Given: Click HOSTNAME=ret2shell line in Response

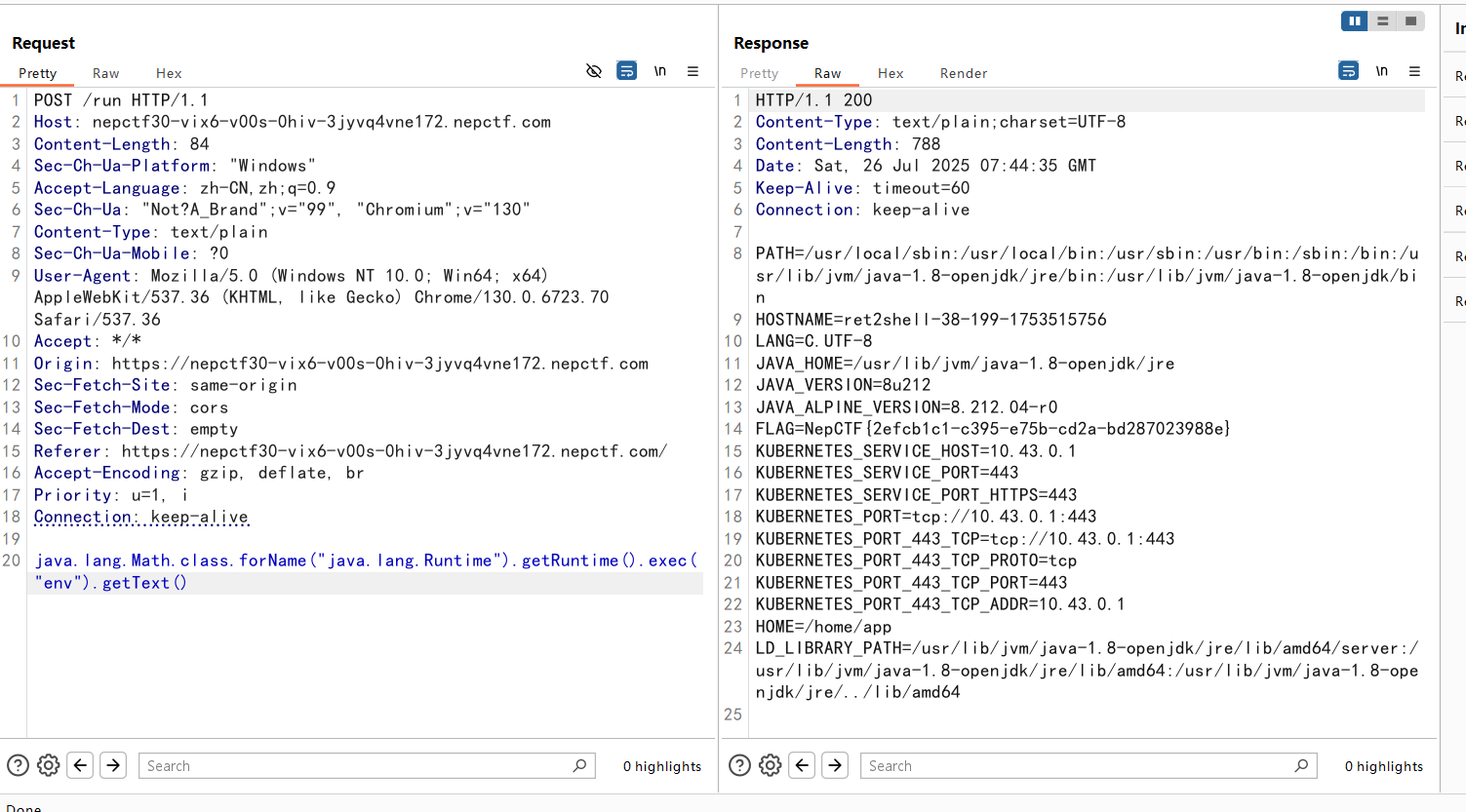Looking at the screenshot, I should [931, 320].
